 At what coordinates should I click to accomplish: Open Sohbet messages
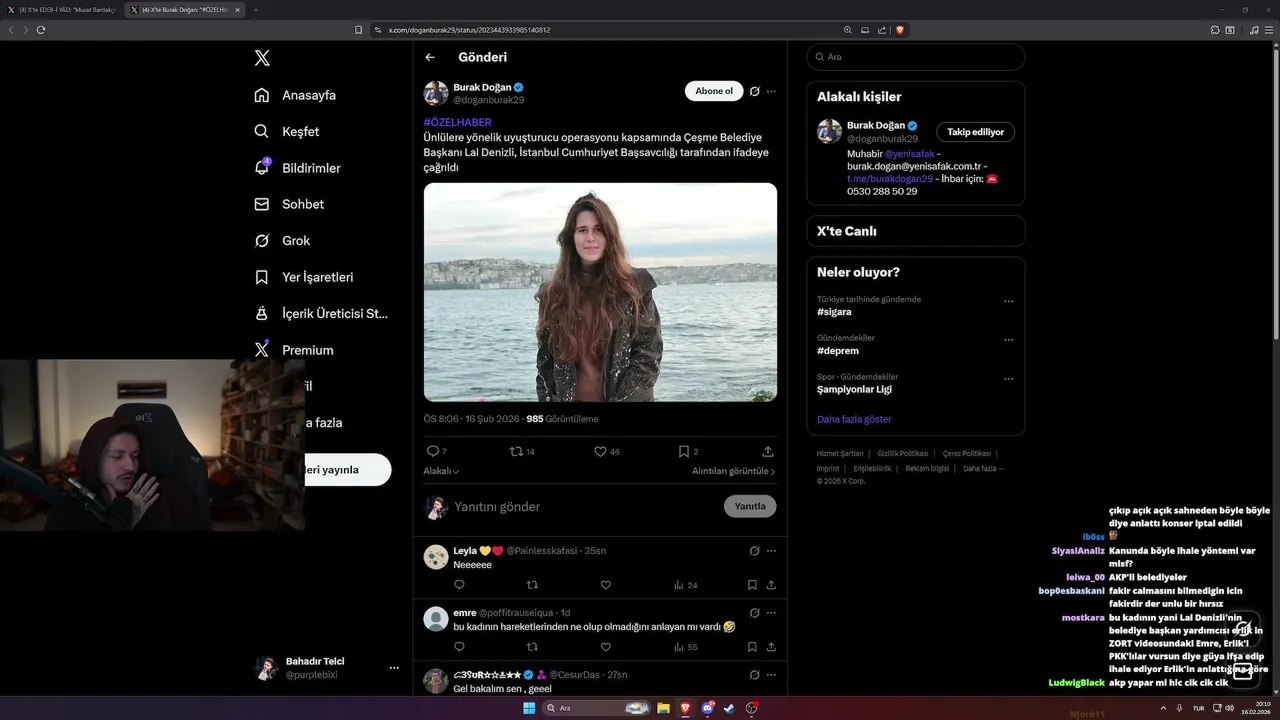pos(289,204)
